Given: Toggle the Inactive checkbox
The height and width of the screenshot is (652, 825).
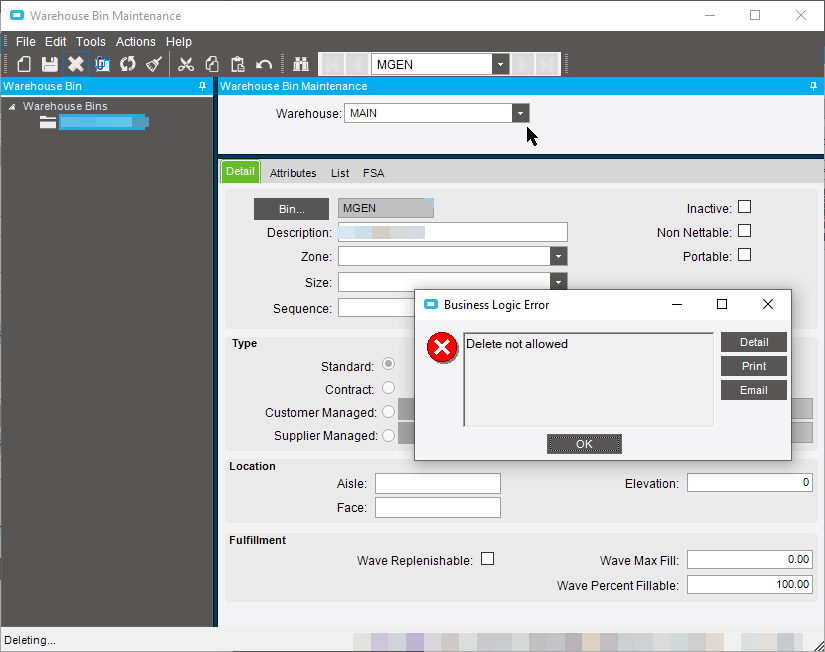Looking at the screenshot, I should click(744, 207).
